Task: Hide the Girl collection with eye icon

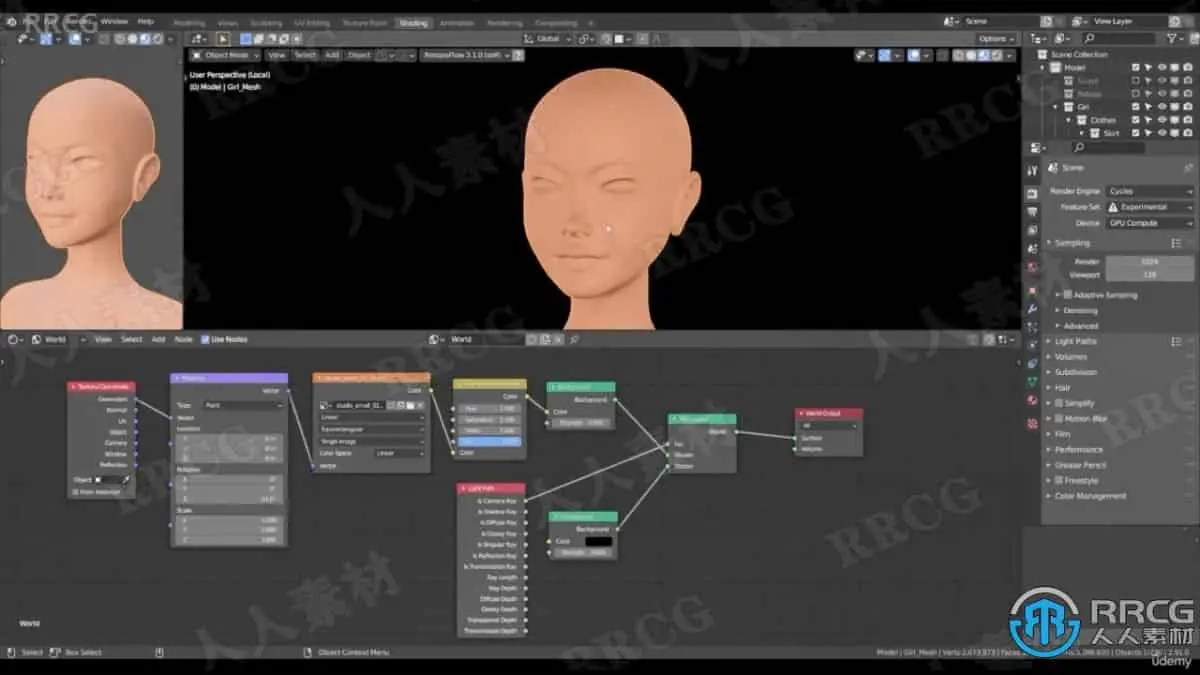Action: pos(1162,106)
